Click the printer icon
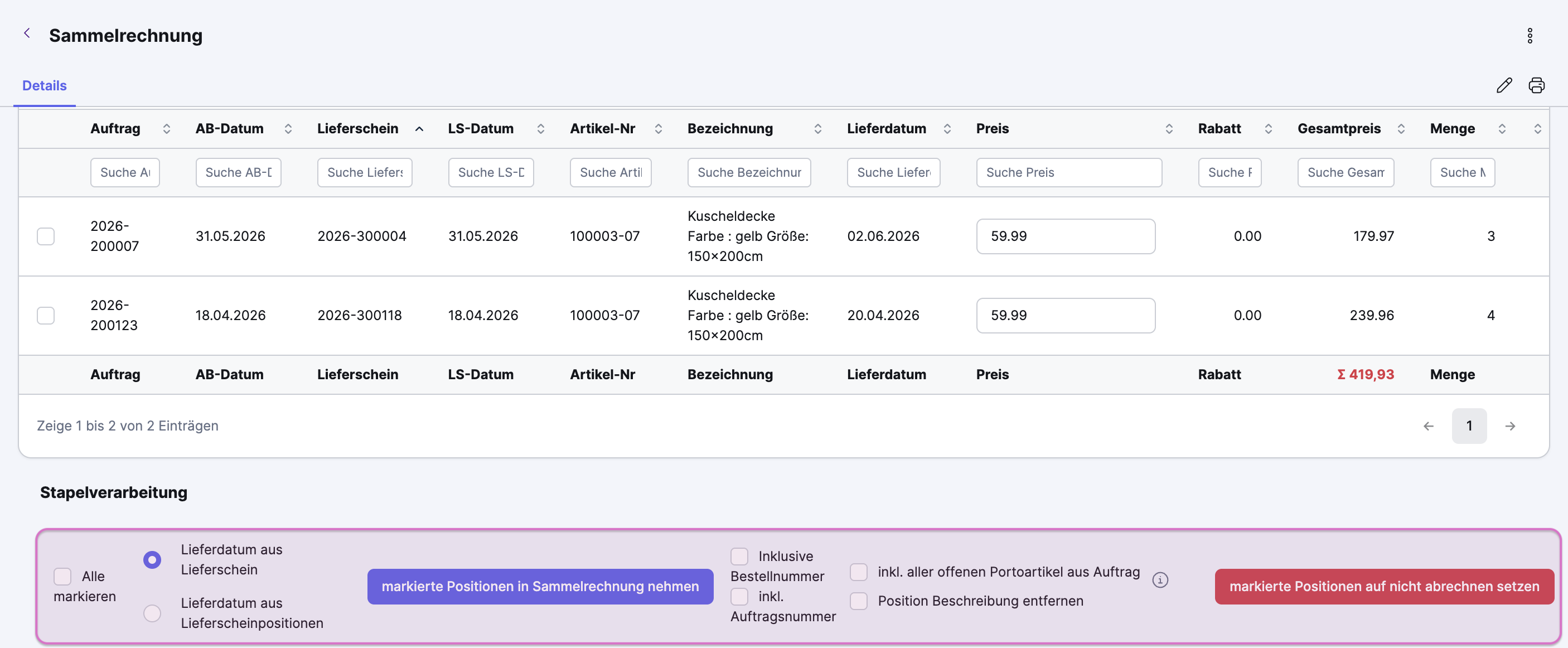This screenshot has height=648, width=1568. click(1536, 85)
